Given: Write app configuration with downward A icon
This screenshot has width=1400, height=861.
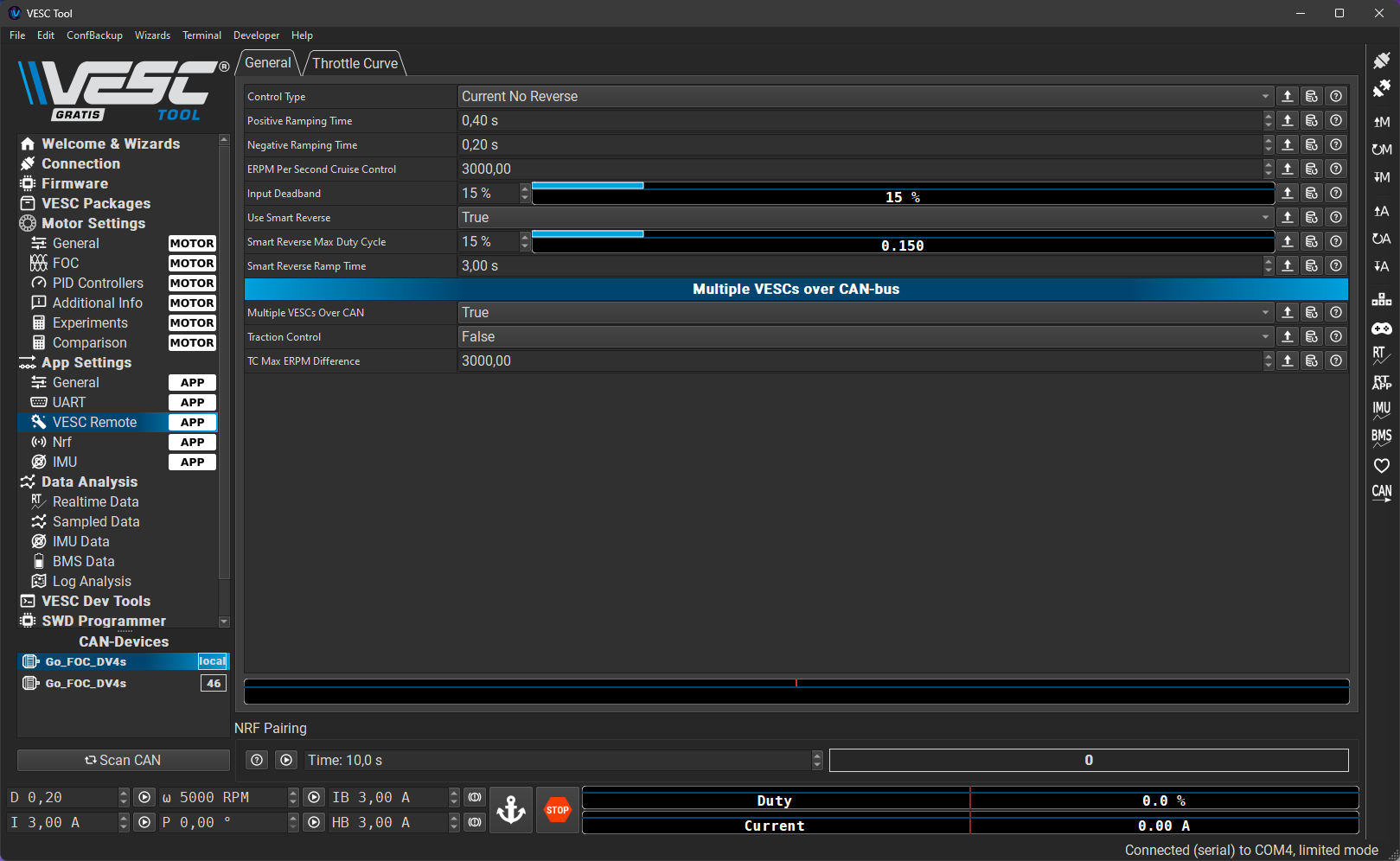Looking at the screenshot, I should click(1381, 266).
